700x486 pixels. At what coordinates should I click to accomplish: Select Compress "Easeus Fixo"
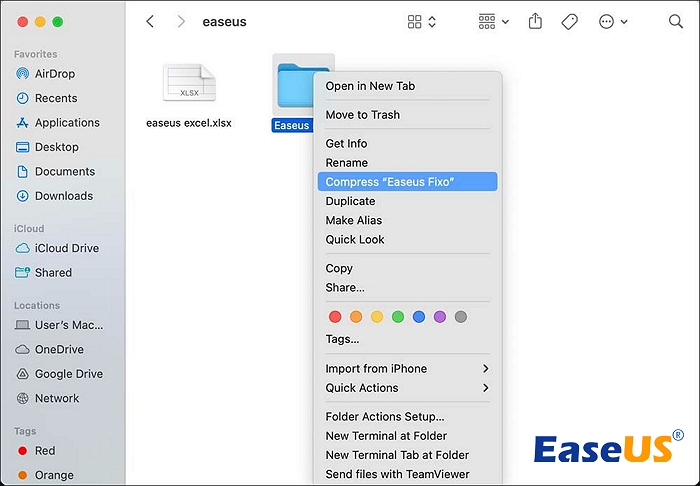[408, 182]
